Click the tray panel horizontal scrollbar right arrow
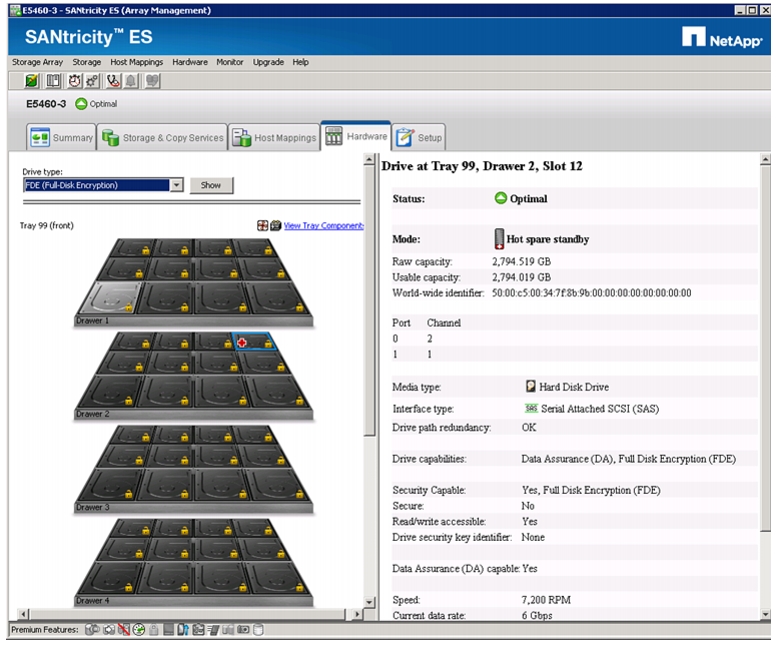The height and width of the screenshot is (671, 776). [357, 614]
